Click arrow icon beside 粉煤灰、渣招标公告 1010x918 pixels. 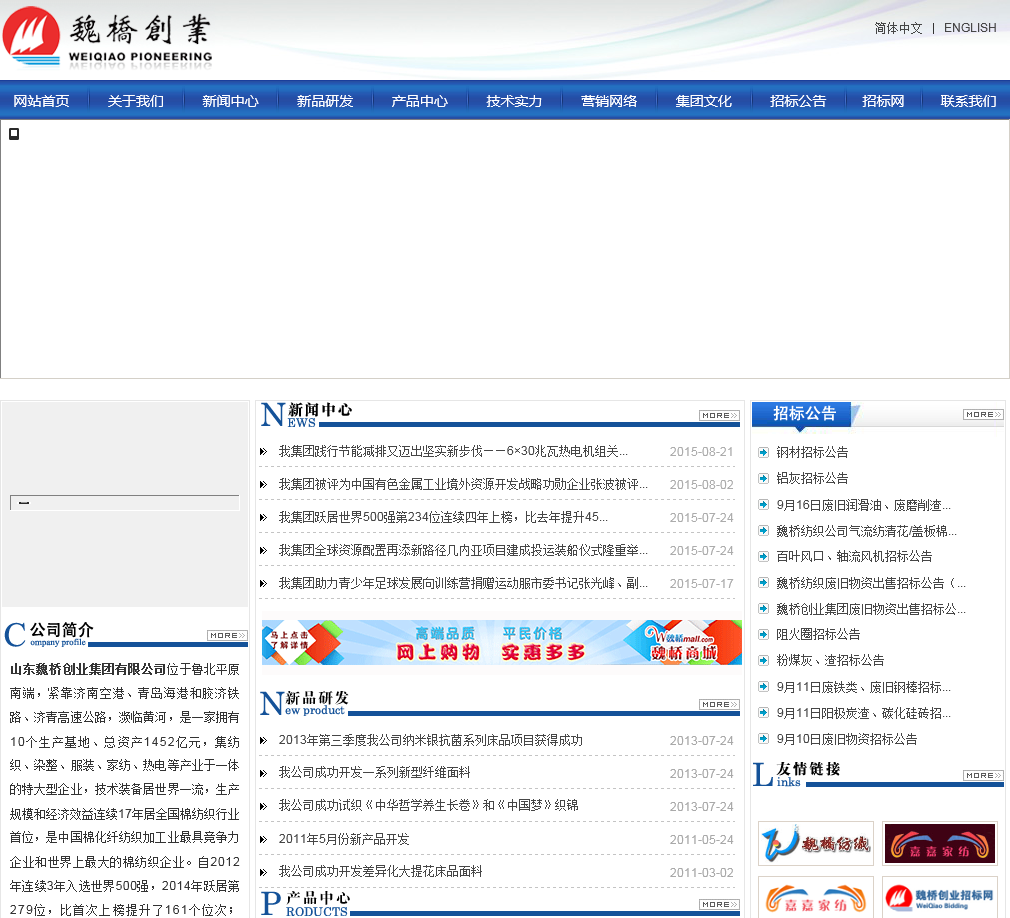coord(763,660)
